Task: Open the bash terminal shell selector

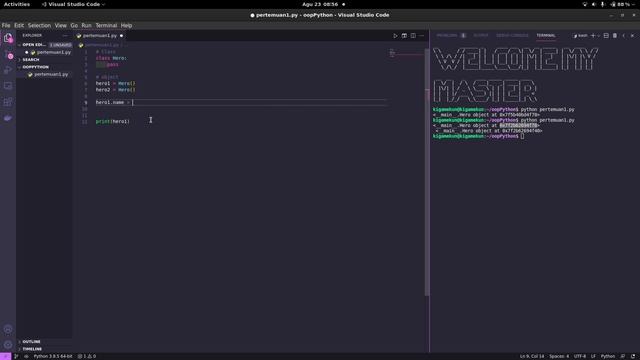Action: tap(580, 36)
